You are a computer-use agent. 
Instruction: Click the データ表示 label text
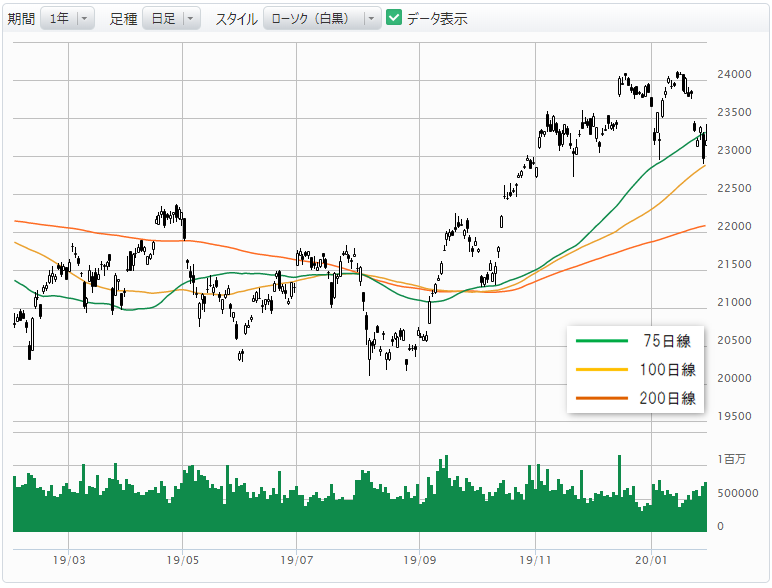tap(437, 19)
